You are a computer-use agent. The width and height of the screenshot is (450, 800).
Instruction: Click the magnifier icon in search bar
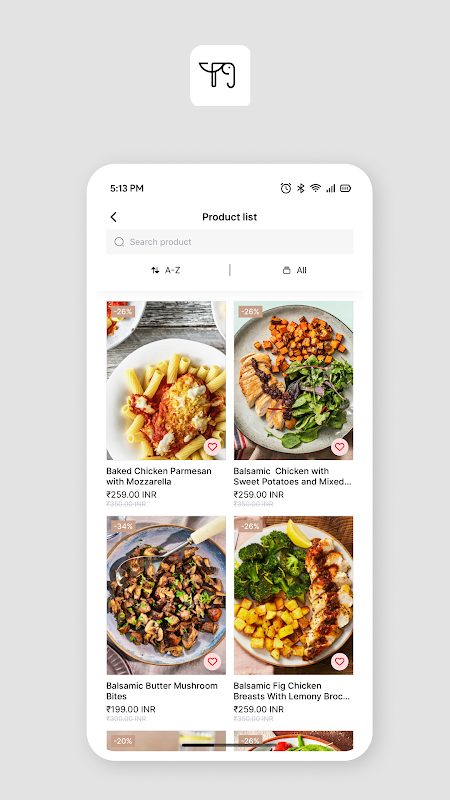[119, 242]
